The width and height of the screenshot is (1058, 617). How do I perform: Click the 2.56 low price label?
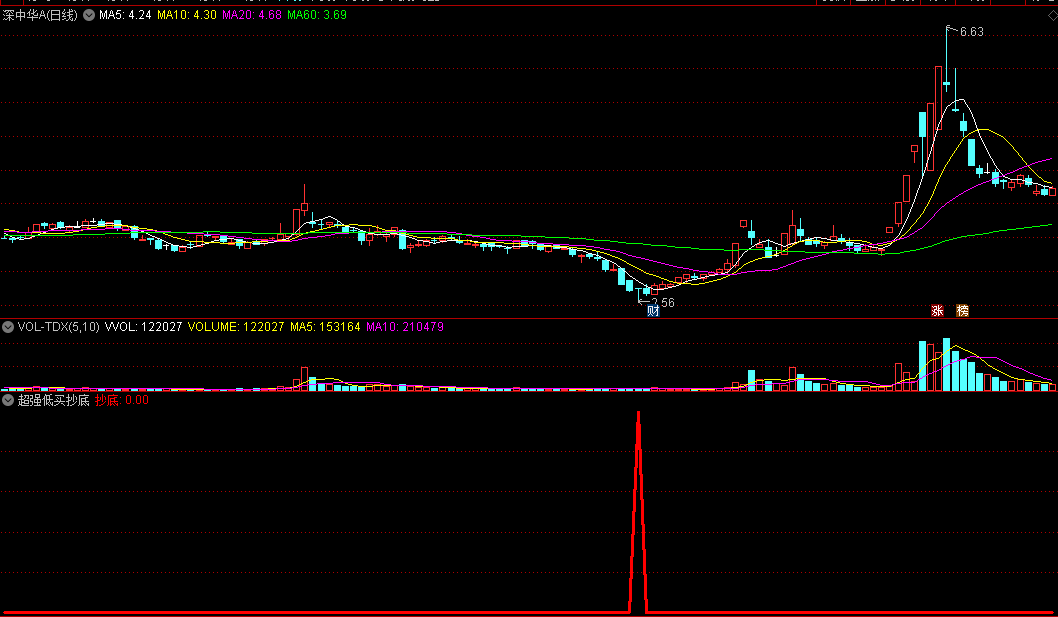pyautogui.click(x=663, y=302)
